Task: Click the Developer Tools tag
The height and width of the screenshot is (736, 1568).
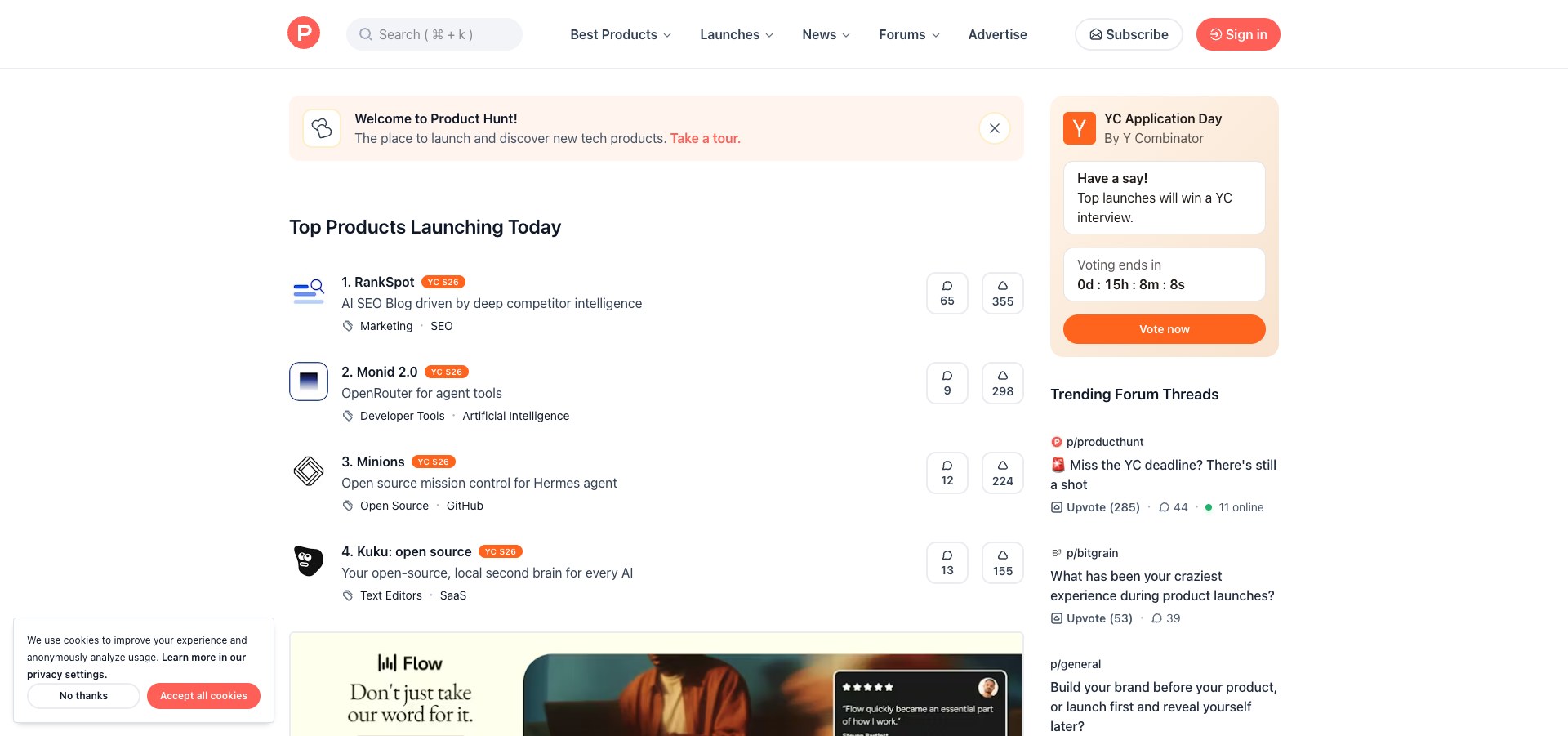Action: (403, 416)
